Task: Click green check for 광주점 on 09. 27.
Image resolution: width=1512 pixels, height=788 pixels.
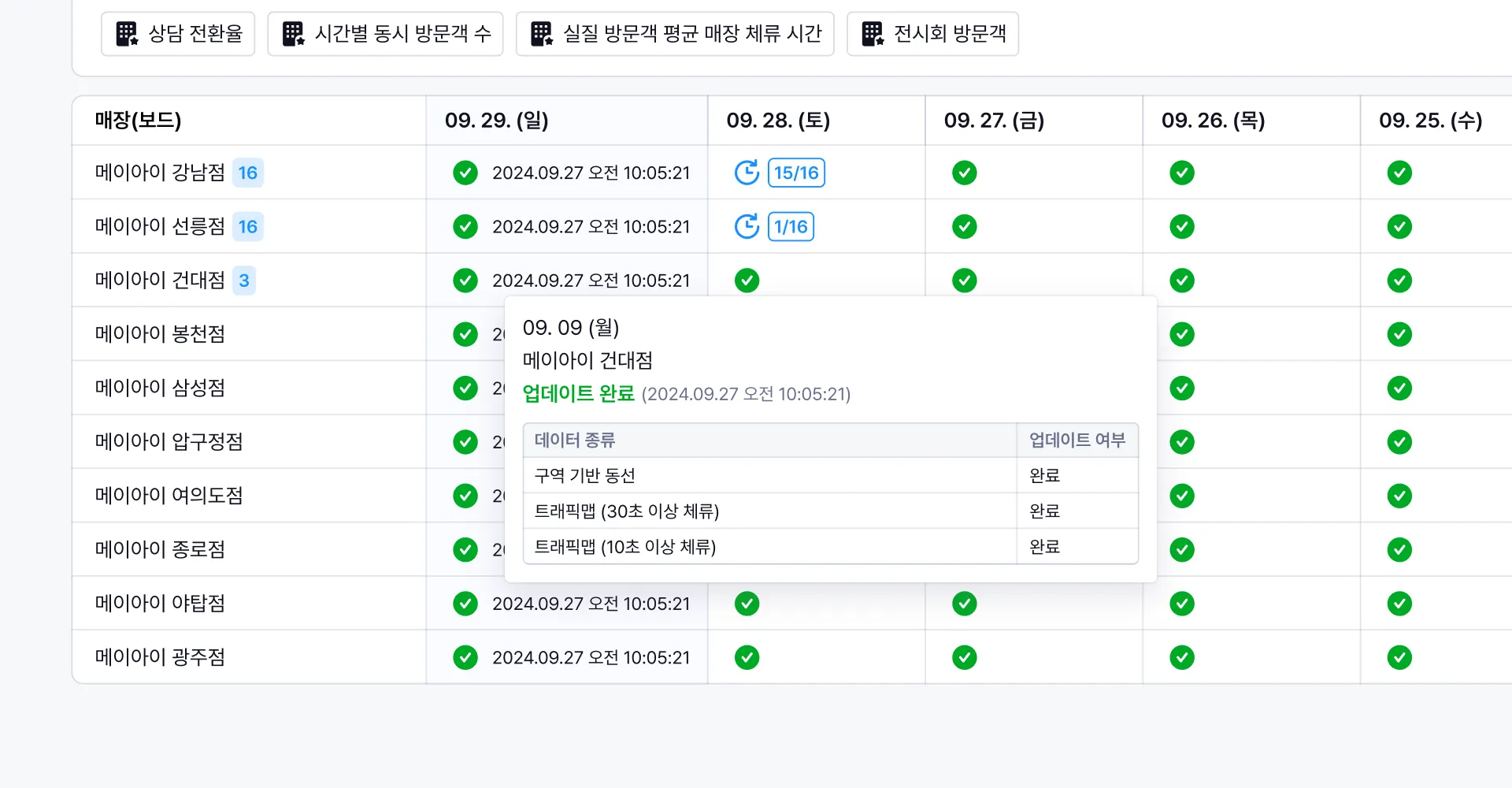Action: click(964, 657)
